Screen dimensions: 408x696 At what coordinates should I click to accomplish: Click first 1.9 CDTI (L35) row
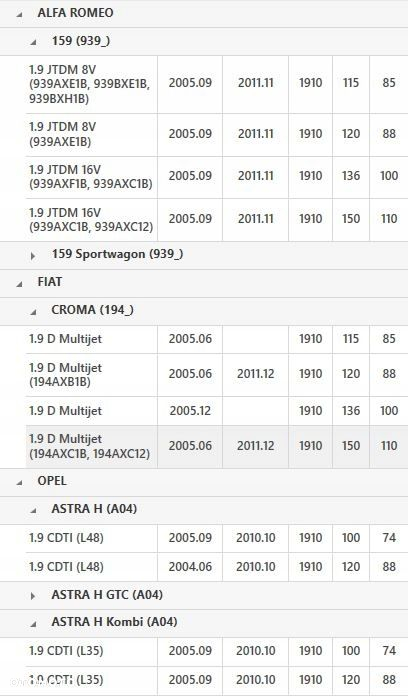click(x=217, y=651)
